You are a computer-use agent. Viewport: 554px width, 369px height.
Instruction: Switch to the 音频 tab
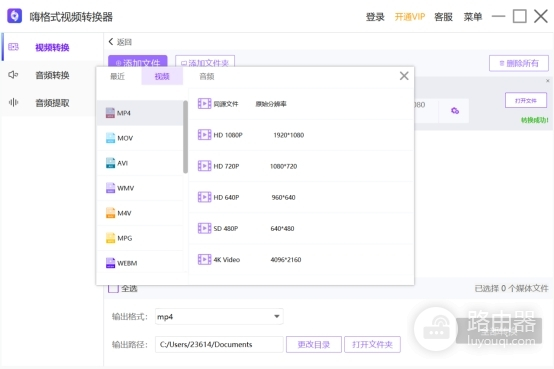click(207, 76)
